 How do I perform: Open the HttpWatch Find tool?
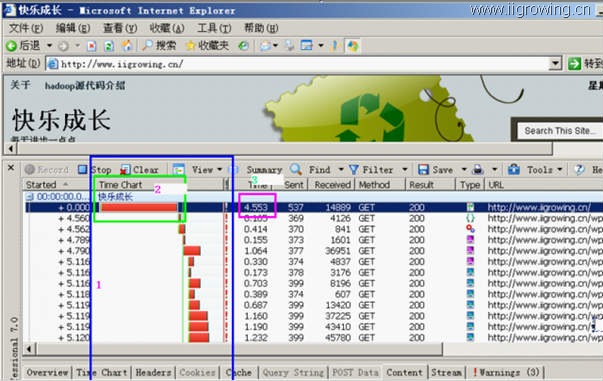[x=310, y=170]
